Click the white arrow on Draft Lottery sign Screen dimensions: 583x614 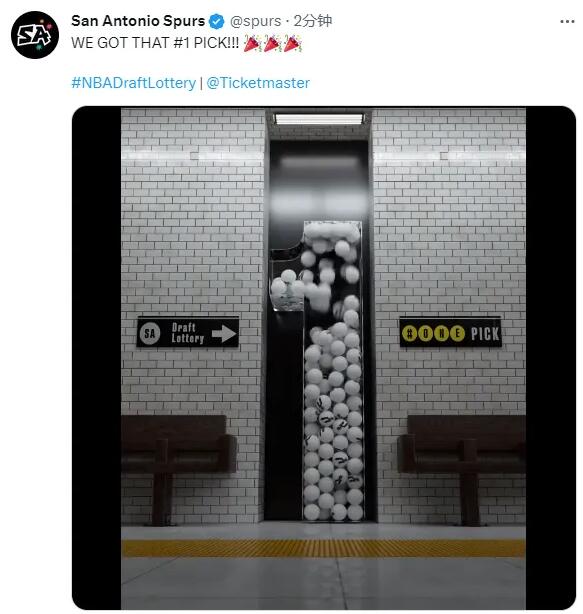point(224,334)
